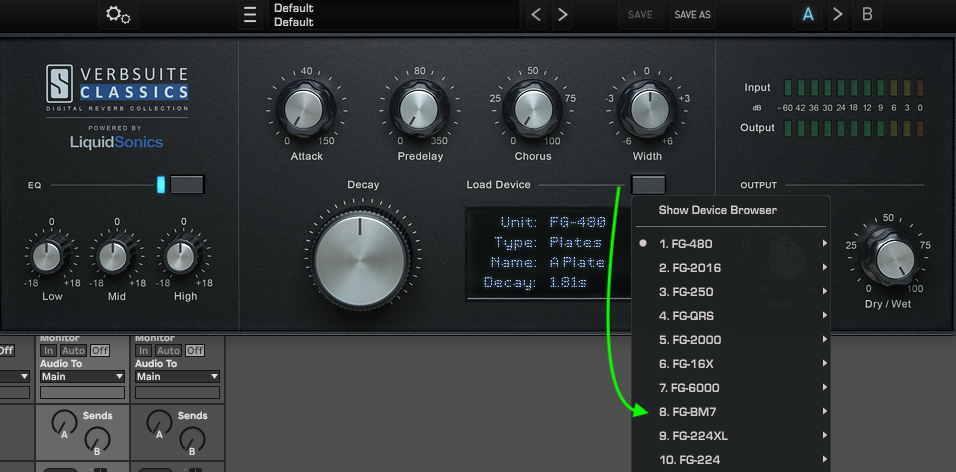Open left track Audio To Main dropdown
Viewport: 956px width, 472px height.
pos(82,376)
